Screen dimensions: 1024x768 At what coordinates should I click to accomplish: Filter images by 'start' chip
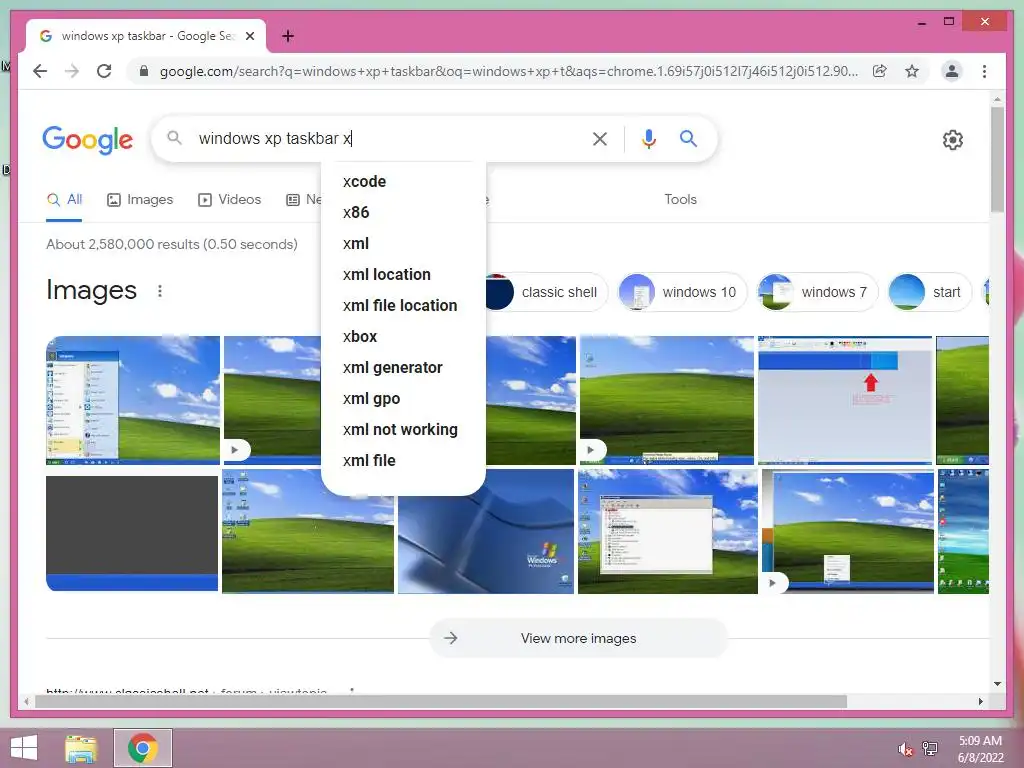point(929,292)
